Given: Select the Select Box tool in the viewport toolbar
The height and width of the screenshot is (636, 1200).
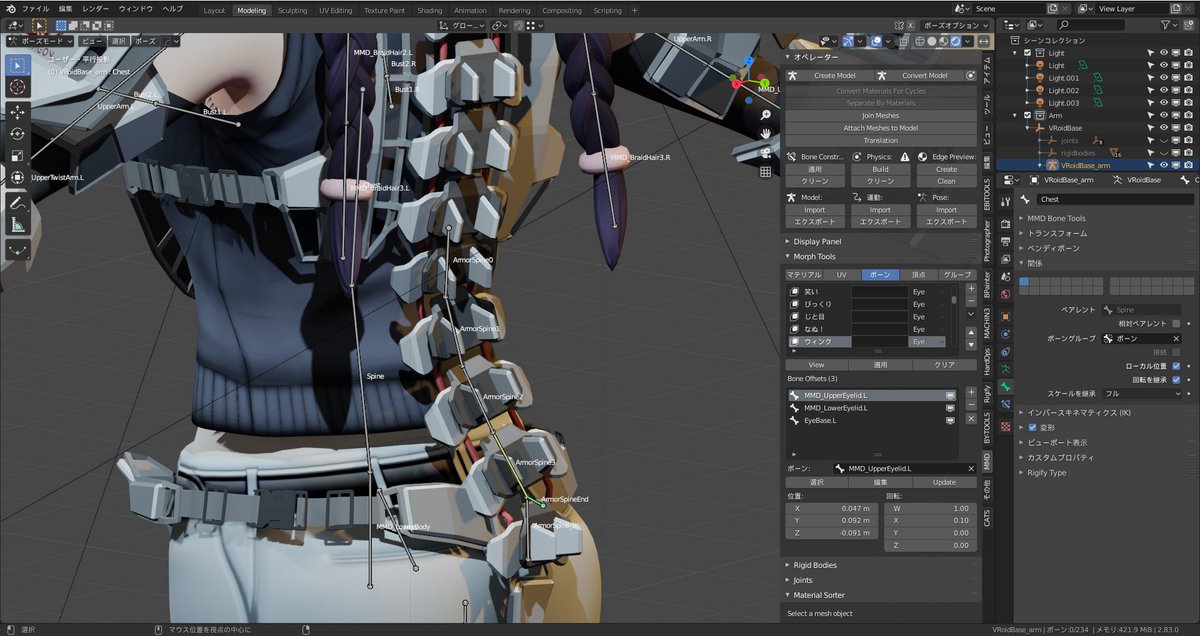Looking at the screenshot, I should coord(18,65).
